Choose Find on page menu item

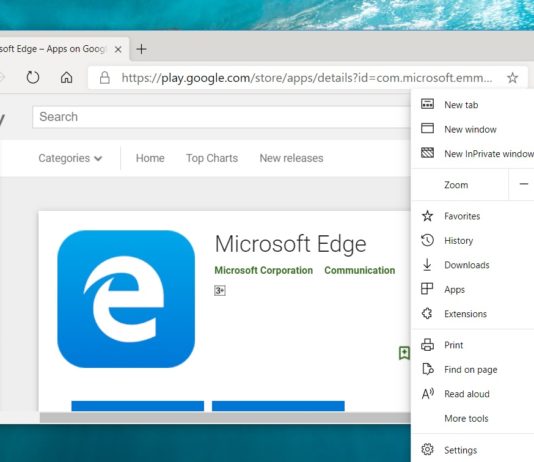coord(472,370)
